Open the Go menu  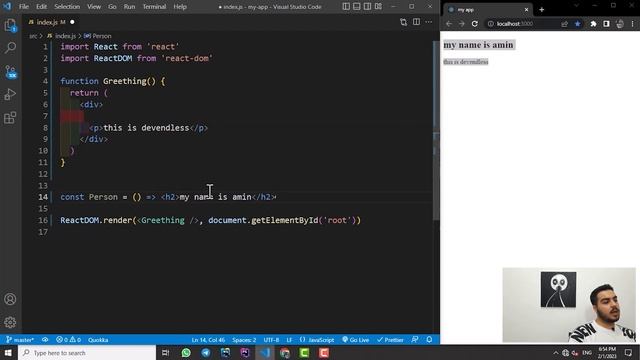(112, 7)
